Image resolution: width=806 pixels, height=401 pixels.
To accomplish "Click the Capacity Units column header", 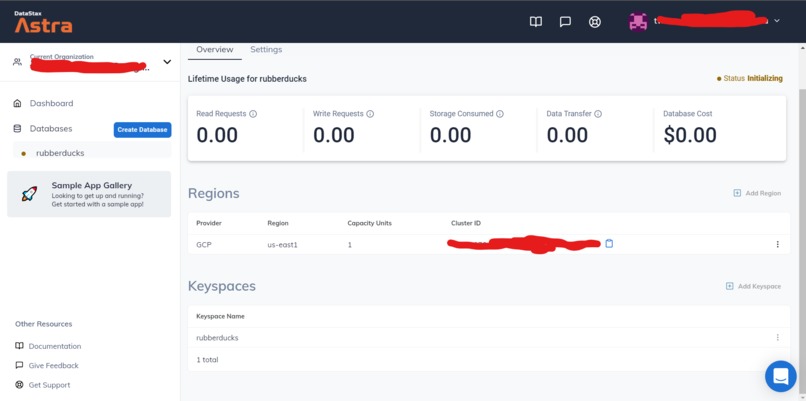I will point(369,223).
